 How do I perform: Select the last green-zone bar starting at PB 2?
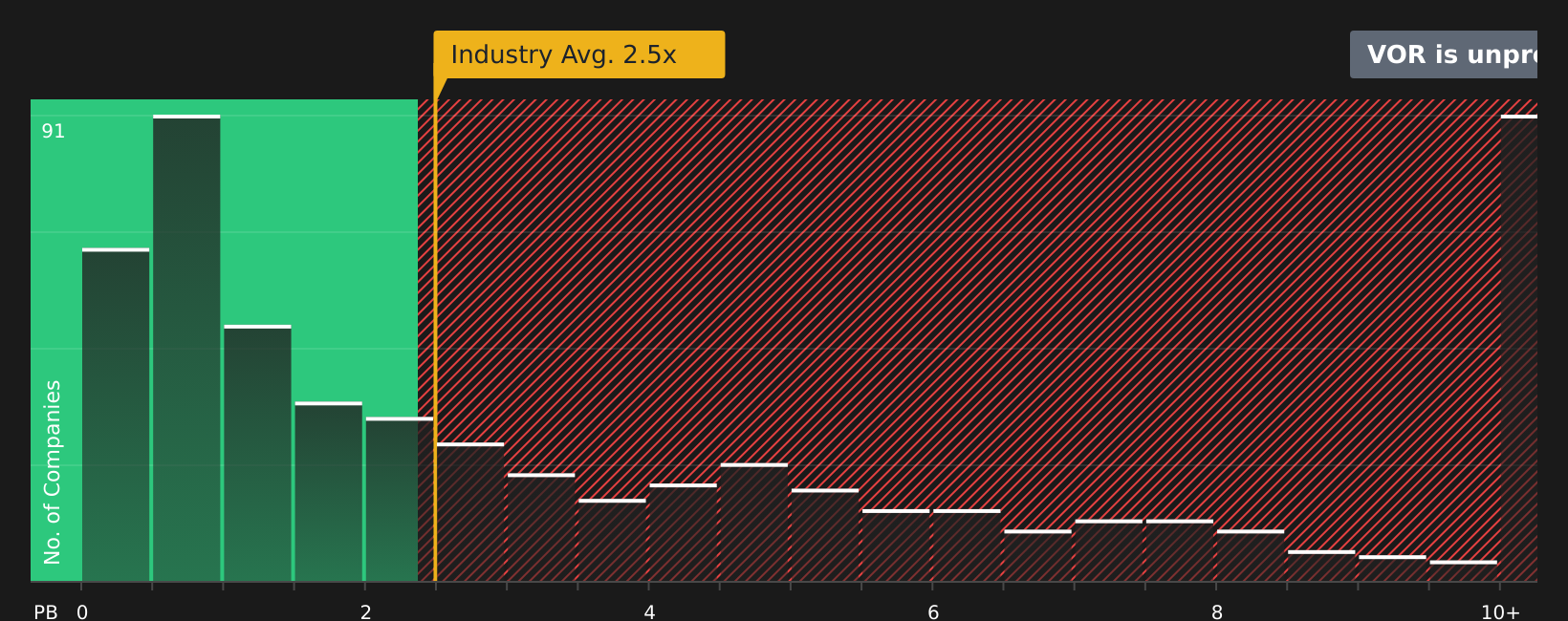tap(399, 499)
